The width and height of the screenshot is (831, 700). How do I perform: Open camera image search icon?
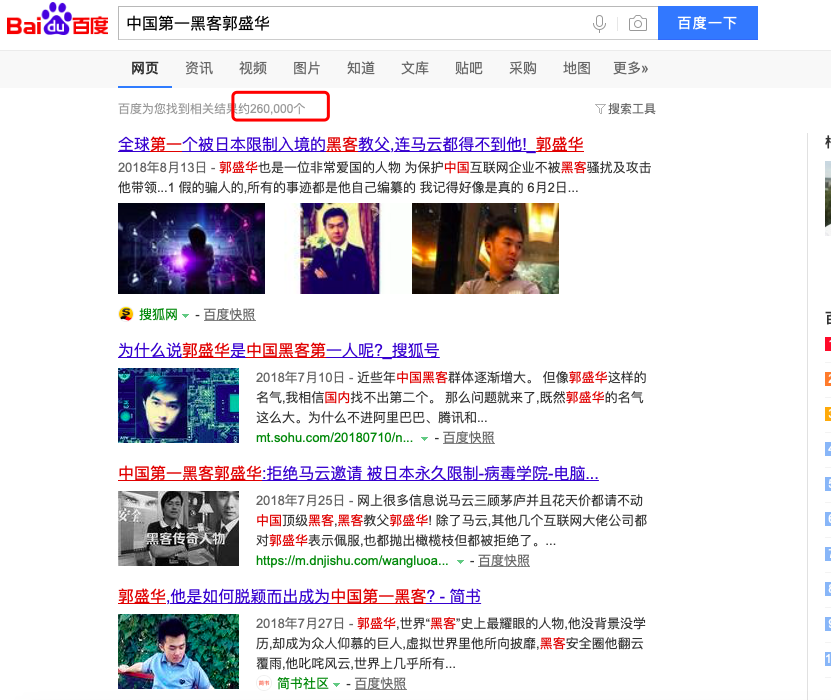click(x=638, y=23)
